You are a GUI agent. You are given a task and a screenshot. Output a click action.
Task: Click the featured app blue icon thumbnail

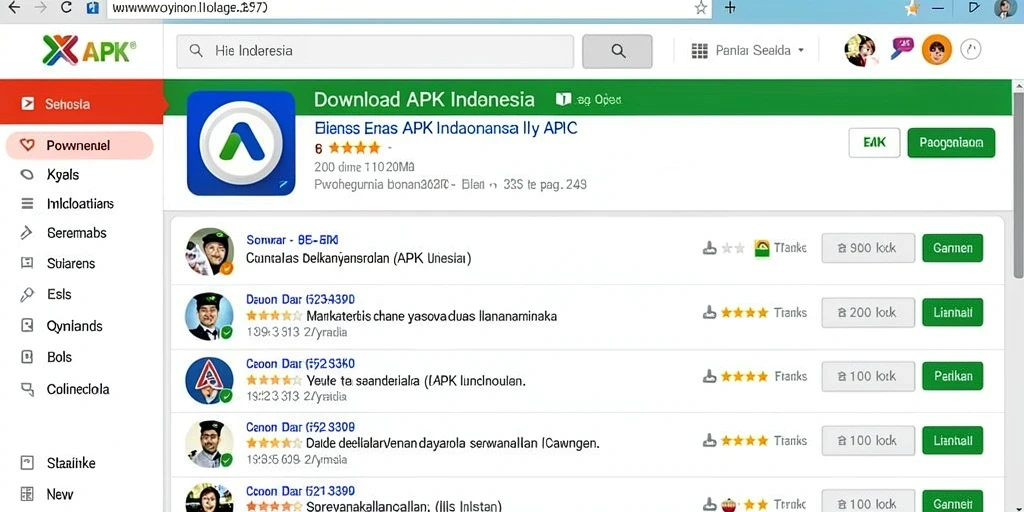coord(241,143)
